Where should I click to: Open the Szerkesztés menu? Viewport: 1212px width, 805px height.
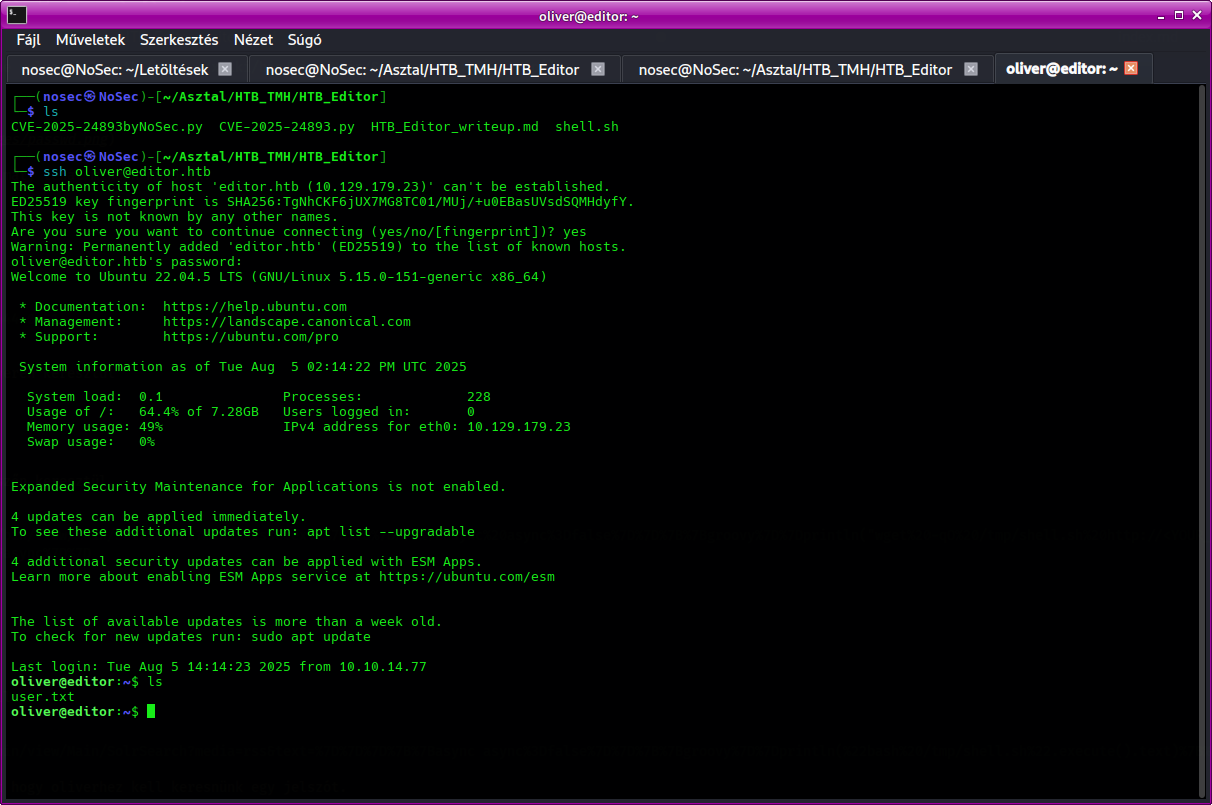point(179,40)
